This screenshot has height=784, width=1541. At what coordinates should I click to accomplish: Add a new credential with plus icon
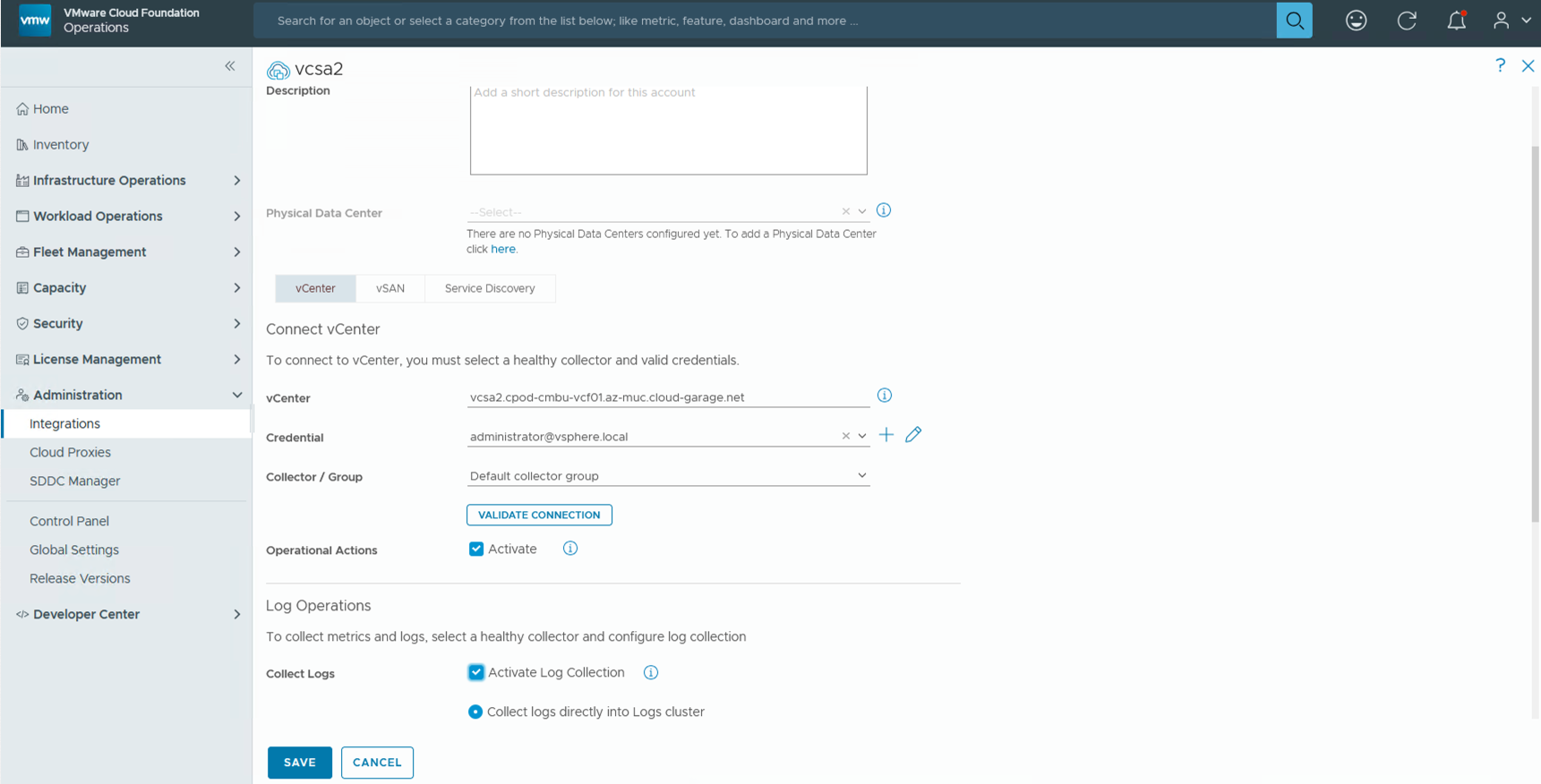pyautogui.click(x=886, y=435)
